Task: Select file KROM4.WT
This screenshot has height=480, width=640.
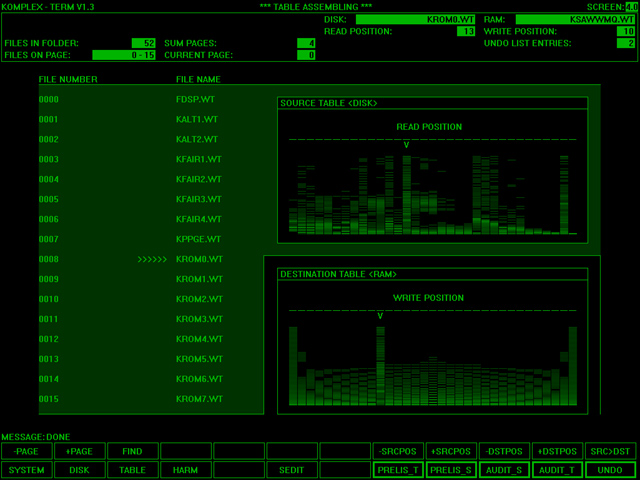Action: point(200,339)
